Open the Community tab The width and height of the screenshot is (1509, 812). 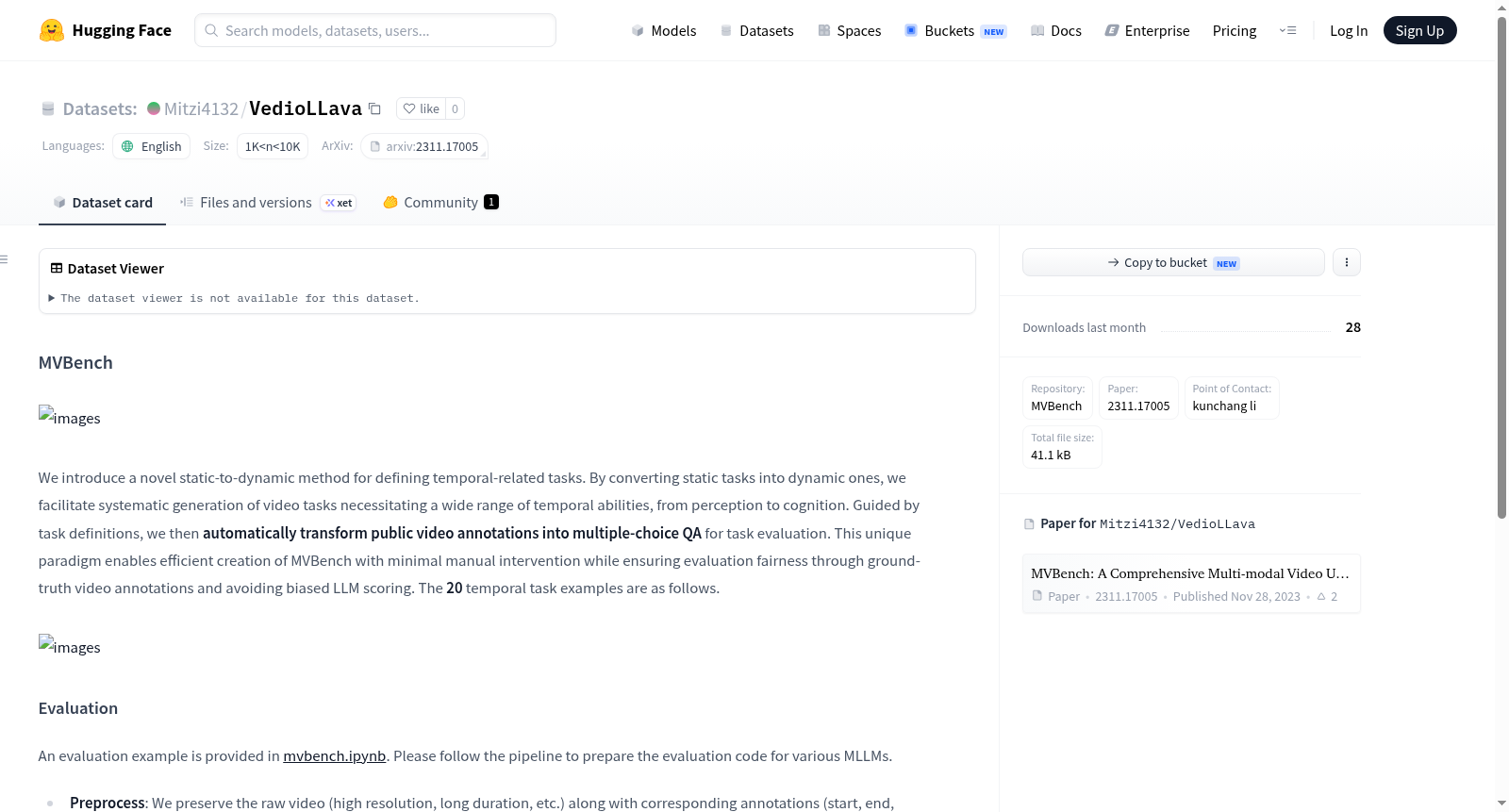[x=440, y=202]
